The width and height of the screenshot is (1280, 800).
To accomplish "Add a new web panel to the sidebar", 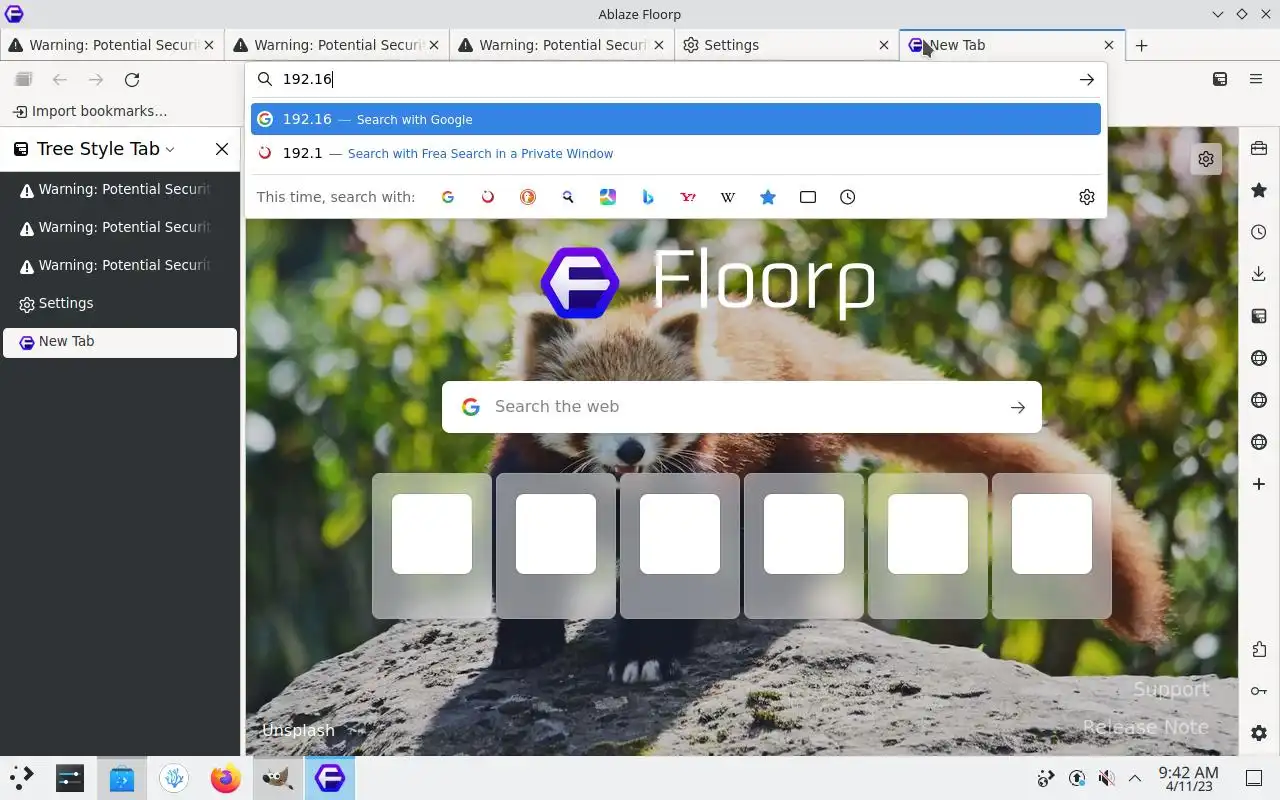I will [x=1259, y=484].
